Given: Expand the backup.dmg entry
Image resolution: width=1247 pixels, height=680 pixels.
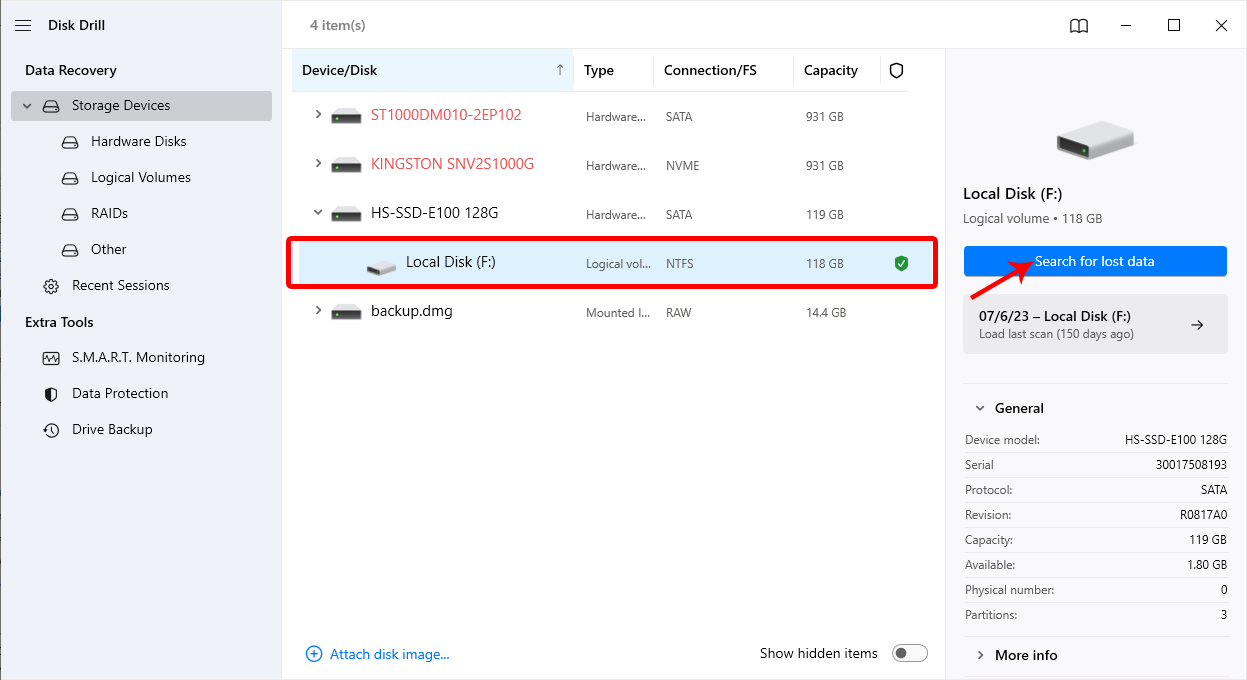Looking at the screenshot, I should 318,311.
